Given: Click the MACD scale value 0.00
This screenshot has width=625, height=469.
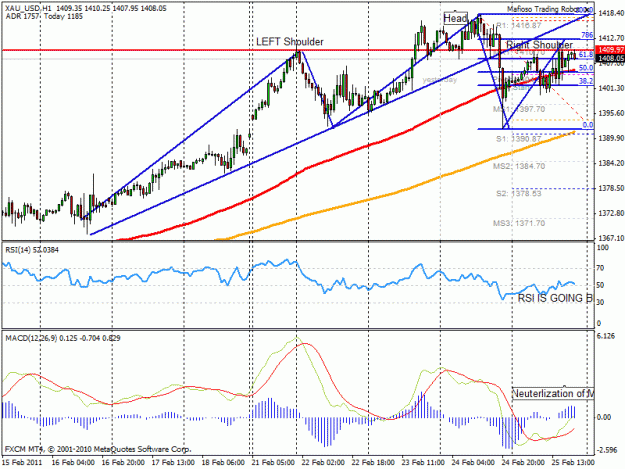Looking at the screenshot, I should pos(605,417).
